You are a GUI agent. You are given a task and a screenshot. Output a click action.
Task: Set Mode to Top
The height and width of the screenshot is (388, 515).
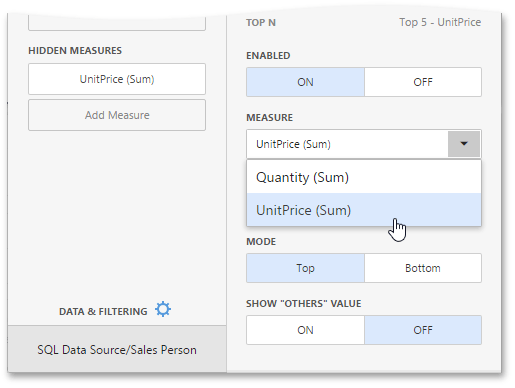click(305, 268)
